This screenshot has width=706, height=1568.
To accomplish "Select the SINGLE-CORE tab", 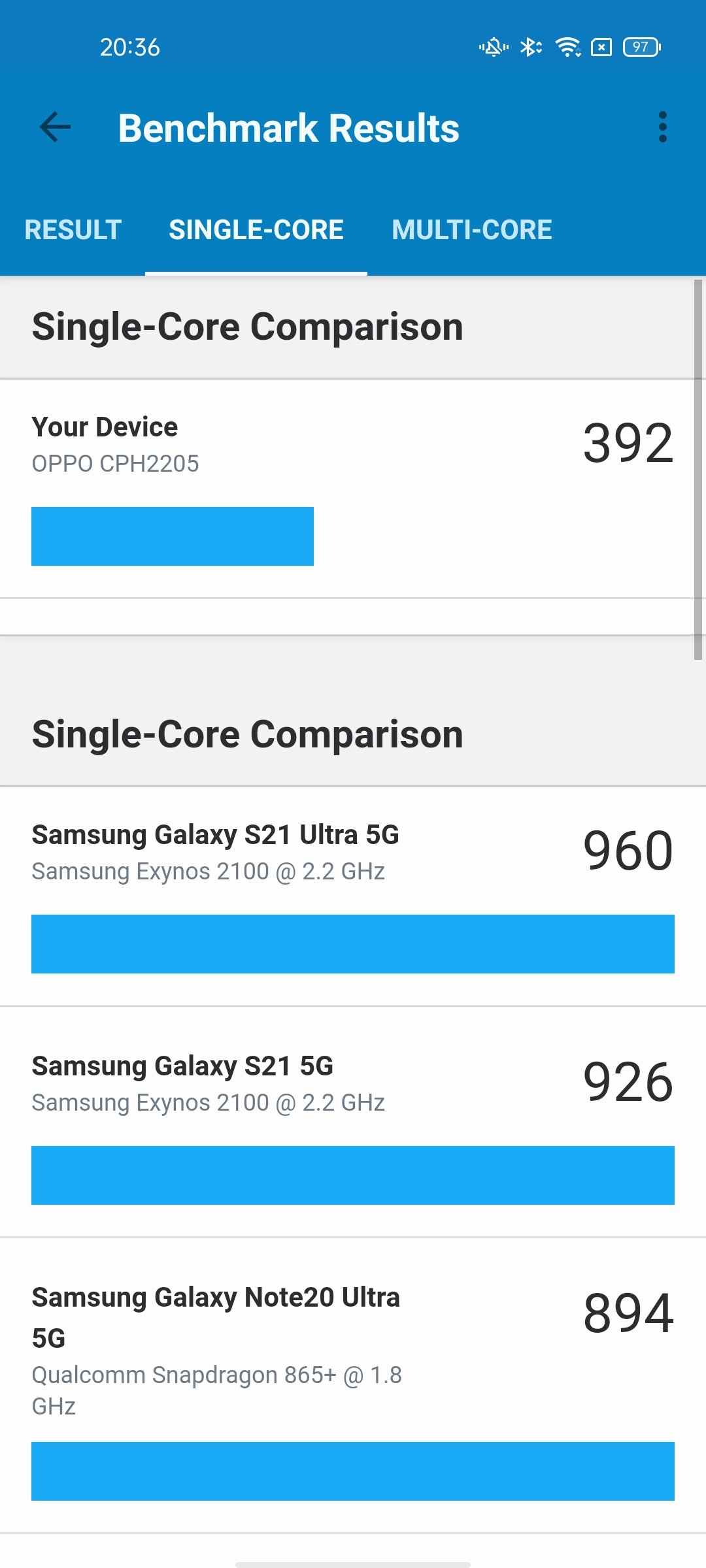I will [256, 229].
